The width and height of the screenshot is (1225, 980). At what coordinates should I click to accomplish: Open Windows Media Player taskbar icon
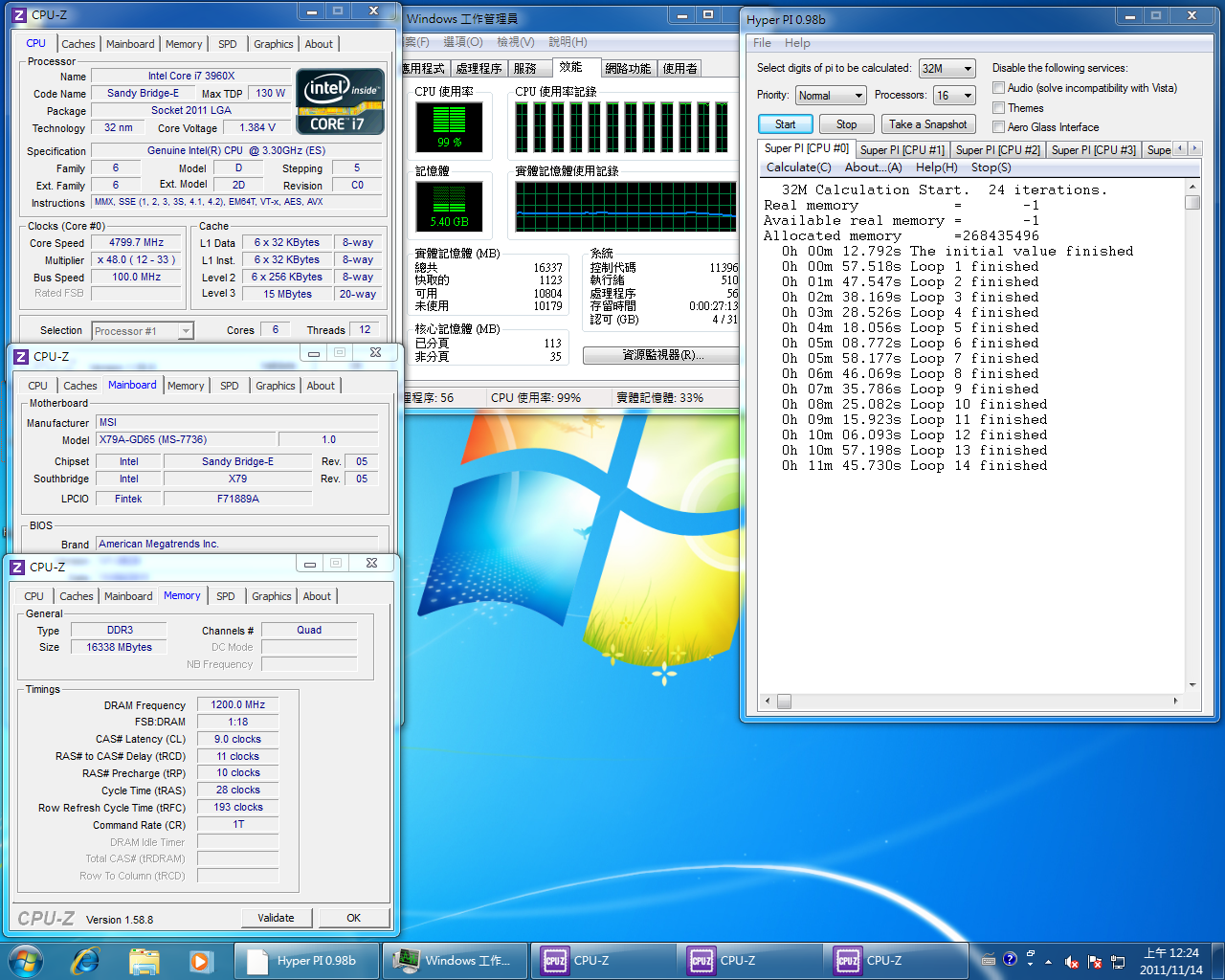pos(199,960)
